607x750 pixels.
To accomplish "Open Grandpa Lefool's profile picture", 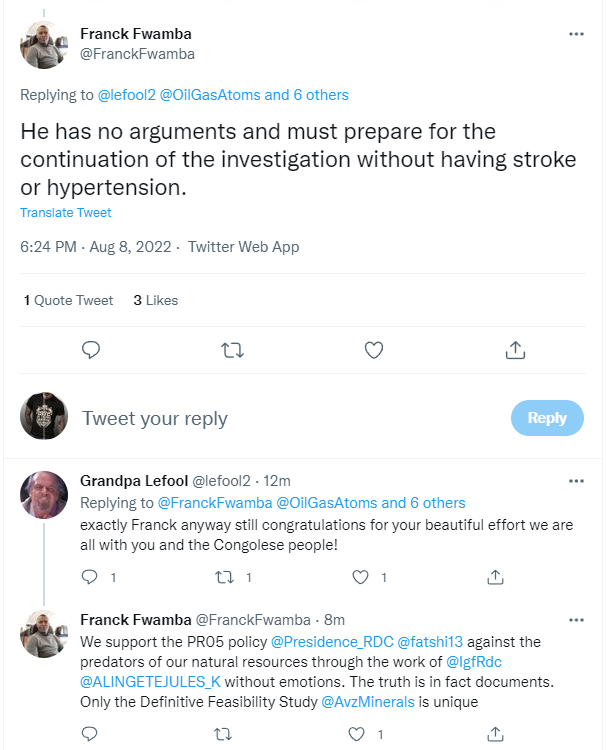I will click(44, 495).
